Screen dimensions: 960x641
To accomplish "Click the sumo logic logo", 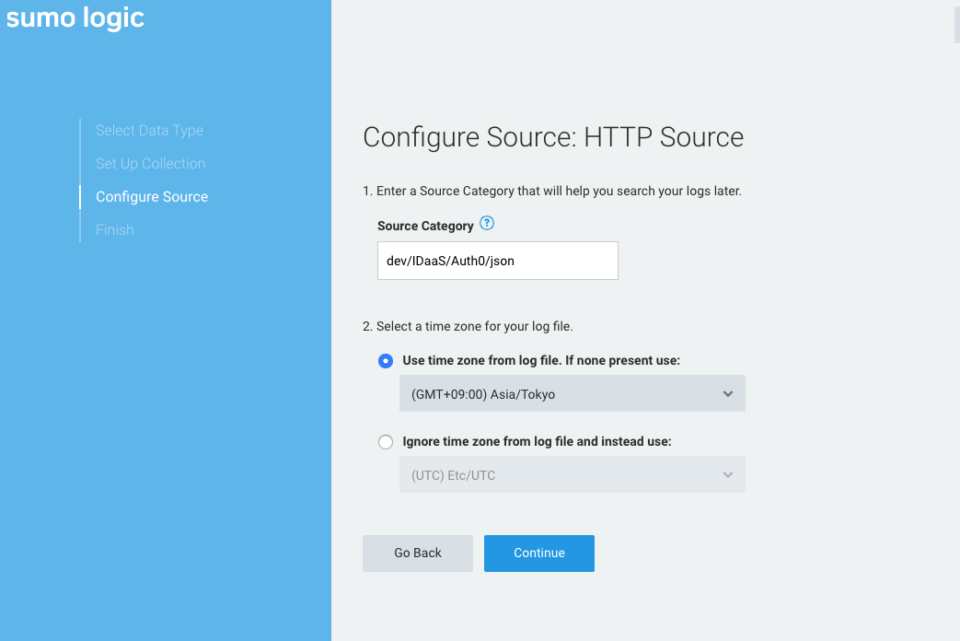I will point(75,17).
